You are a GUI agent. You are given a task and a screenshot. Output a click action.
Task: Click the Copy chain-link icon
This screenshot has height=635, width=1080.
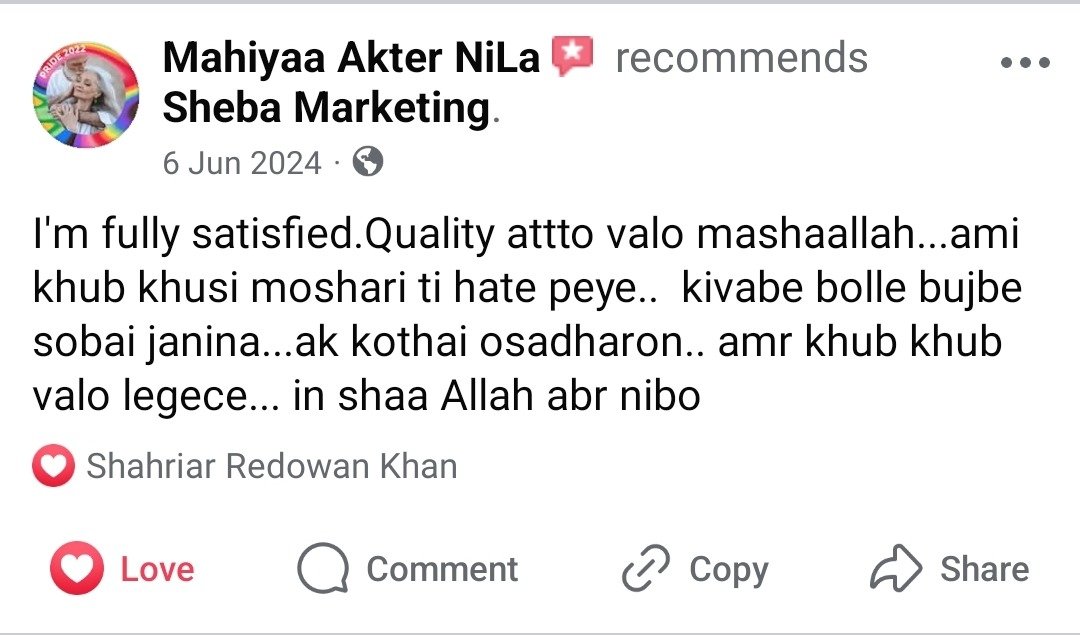click(646, 570)
